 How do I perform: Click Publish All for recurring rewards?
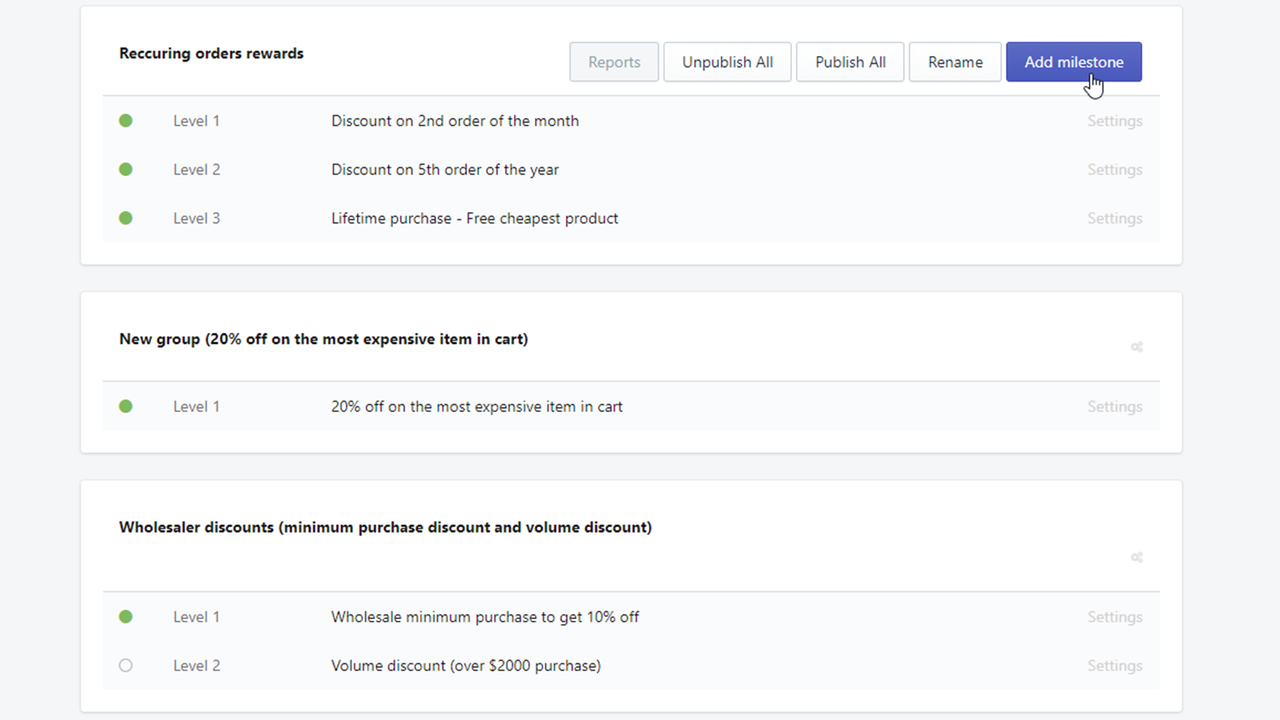pos(849,61)
